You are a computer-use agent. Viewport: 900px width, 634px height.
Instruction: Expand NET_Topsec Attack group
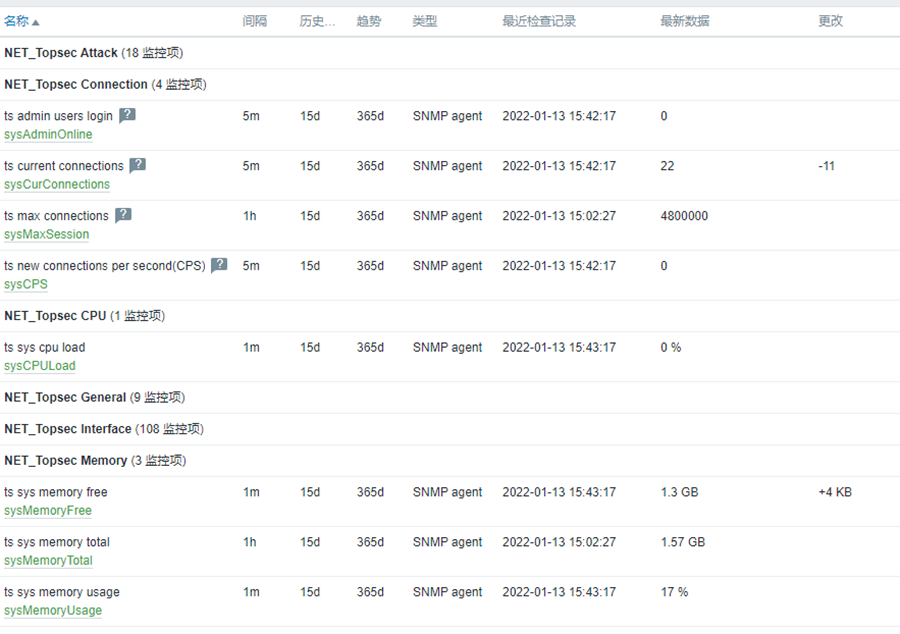click(x=94, y=53)
